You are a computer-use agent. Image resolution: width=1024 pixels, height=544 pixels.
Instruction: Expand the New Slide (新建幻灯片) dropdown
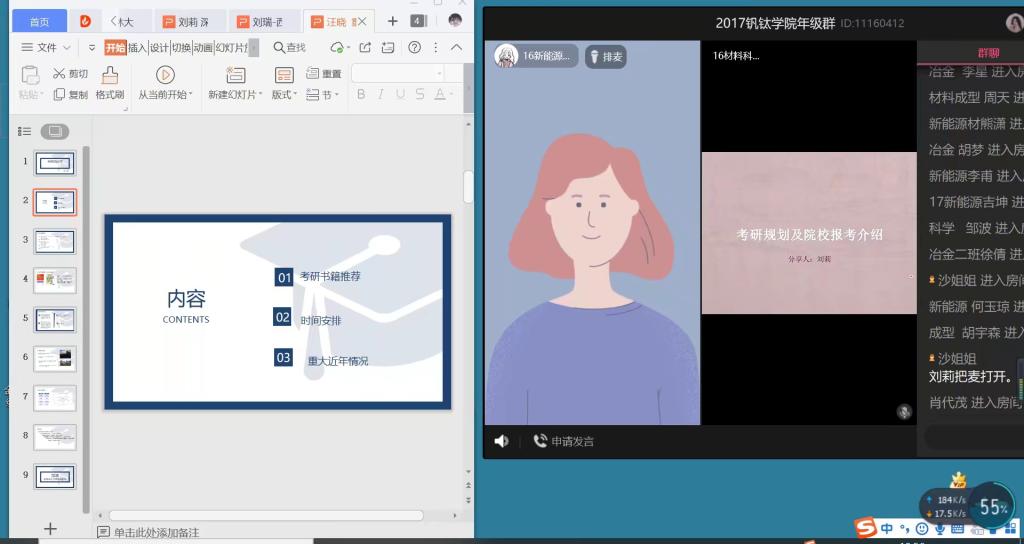click(235, 95)
